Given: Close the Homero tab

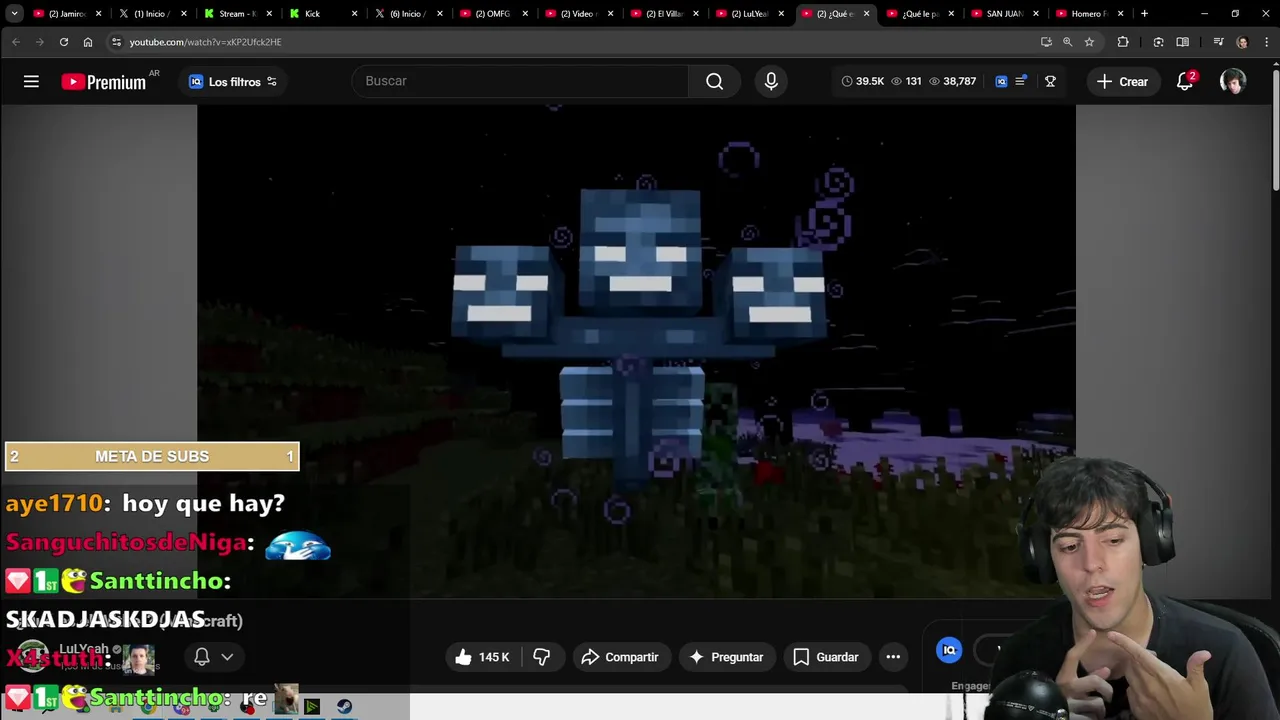Looking at the screenshot, I should click(1121, 14).
